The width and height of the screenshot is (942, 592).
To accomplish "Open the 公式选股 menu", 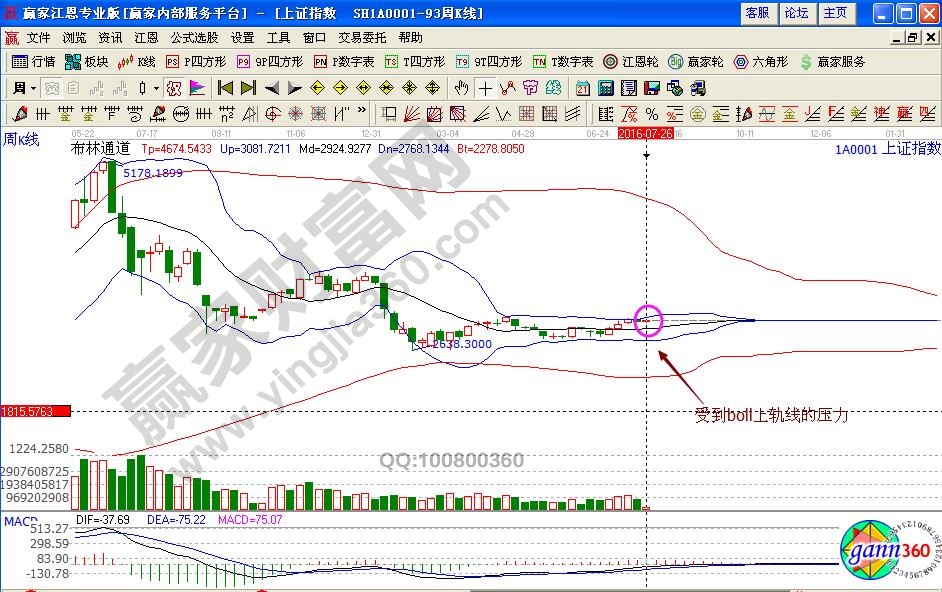I will pyautogui.click(x=194, y=38).
